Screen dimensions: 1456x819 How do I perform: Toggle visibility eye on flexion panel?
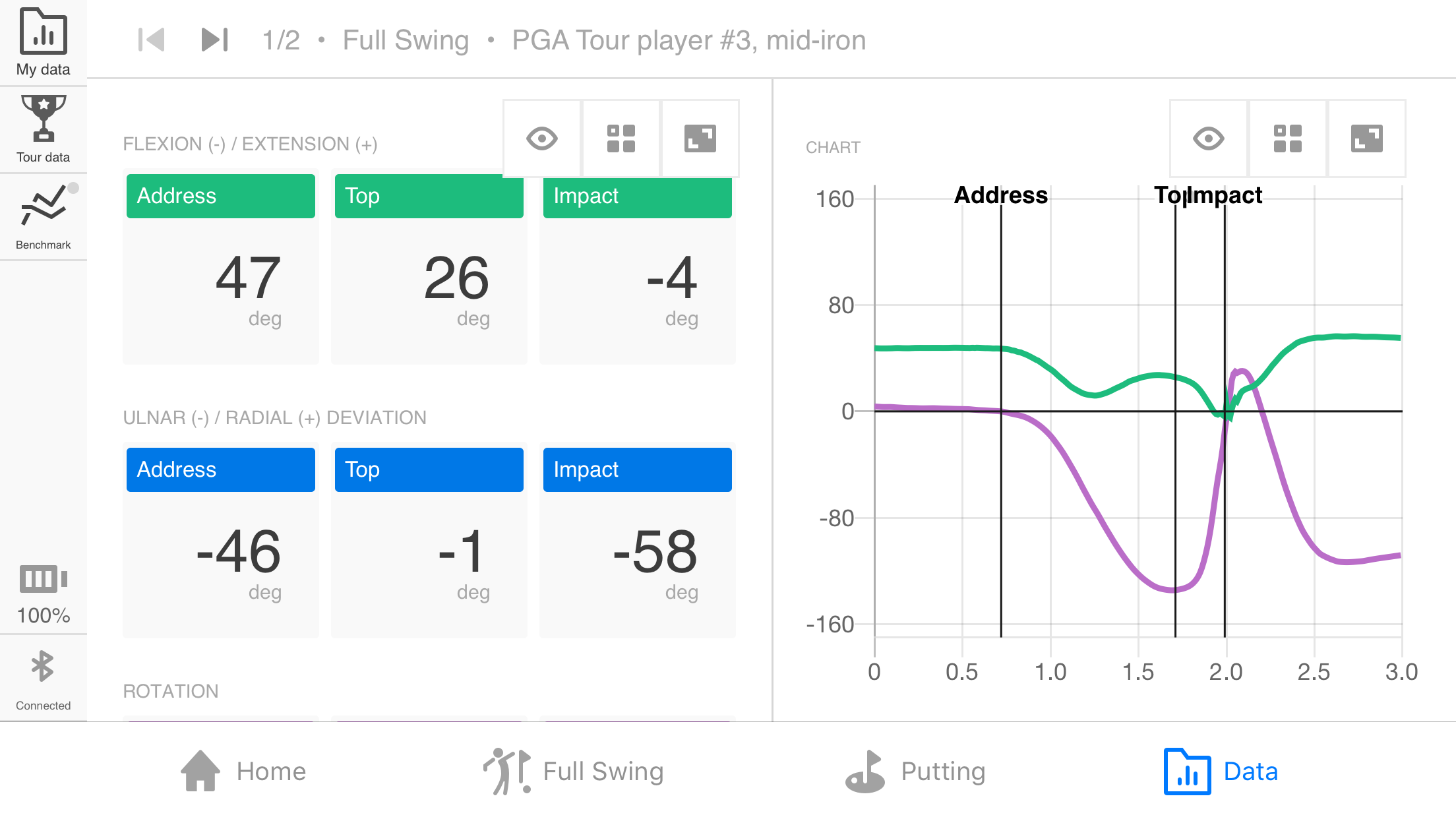542,138
